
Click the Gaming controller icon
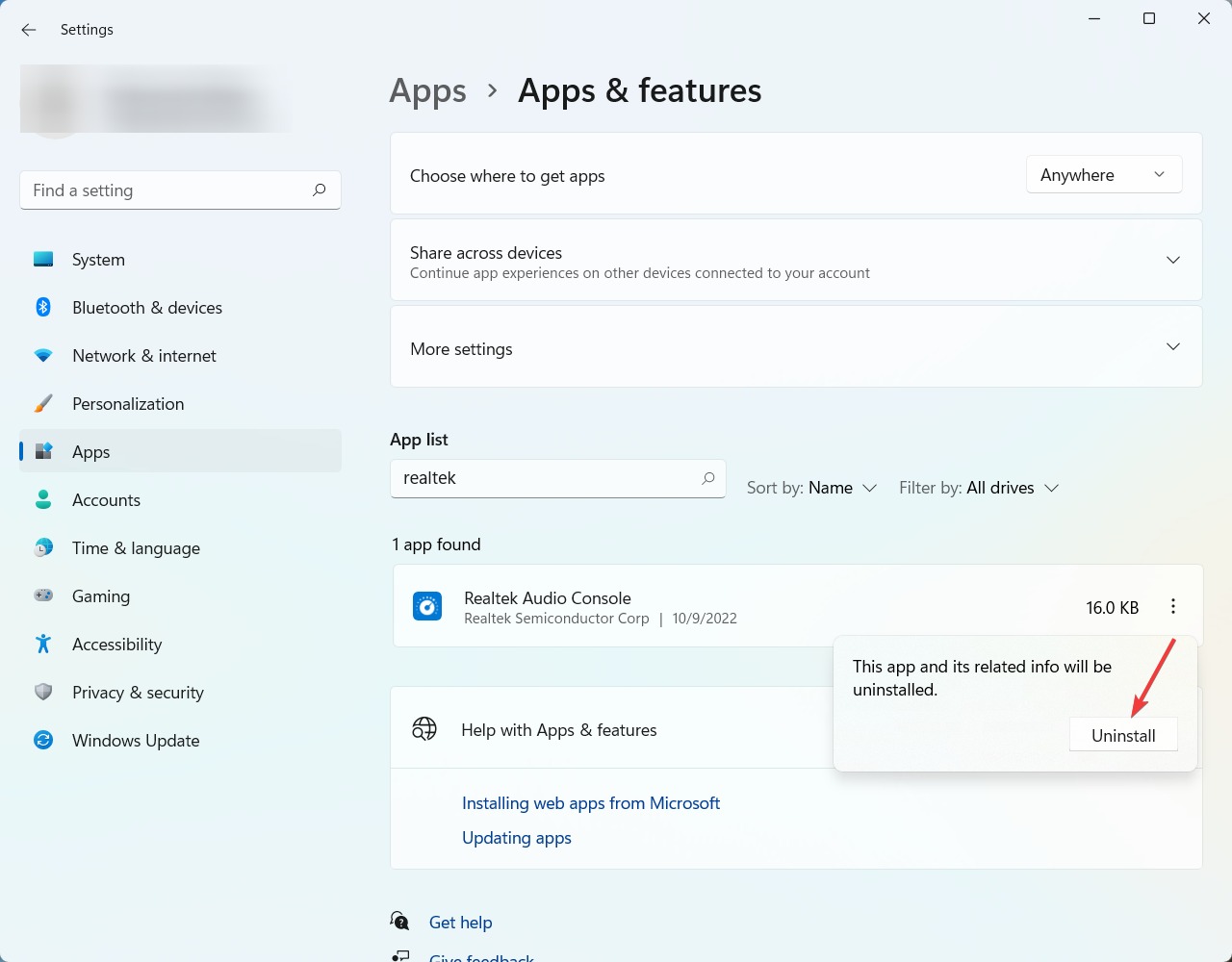pos(43,596)
